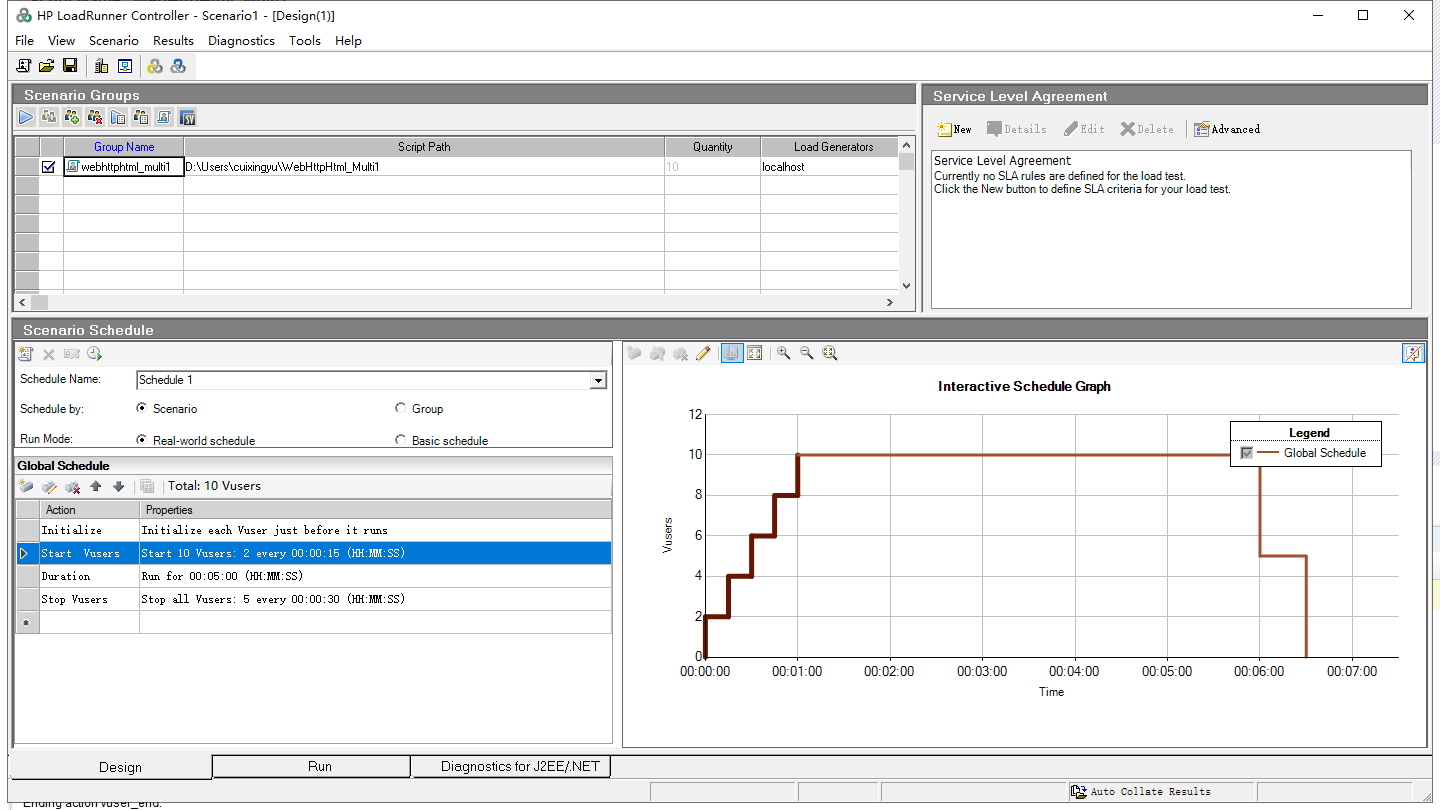
Task: Zoom out on the schedule graph
Action: tap(807, 353)
